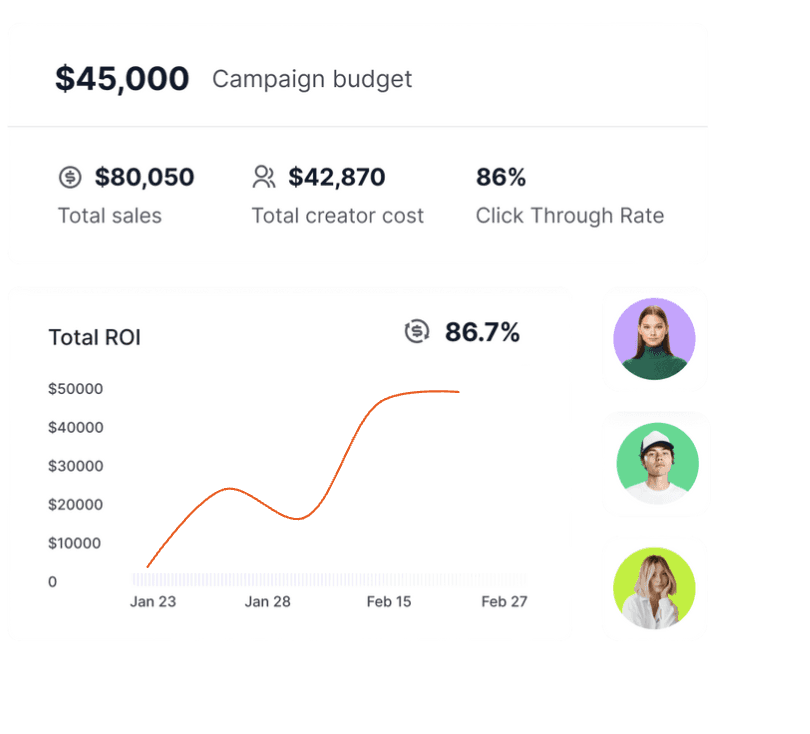Image resolution: width=810 pixels, height=734 pixels.
Task: Click the 86.7% ROI percentage
Action: [x=482, y=332]
